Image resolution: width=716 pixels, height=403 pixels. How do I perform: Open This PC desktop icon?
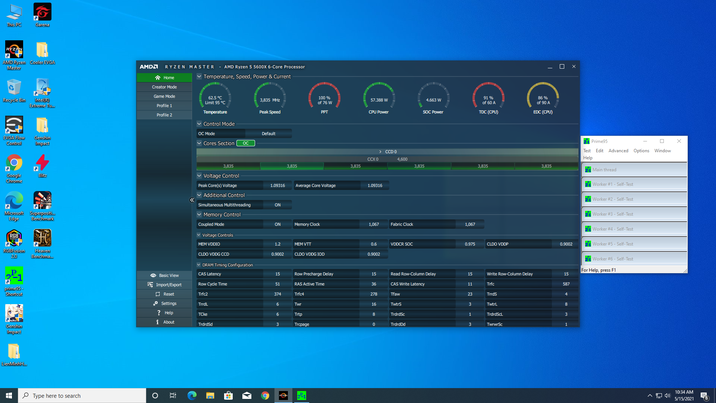(x=14, y=15)
